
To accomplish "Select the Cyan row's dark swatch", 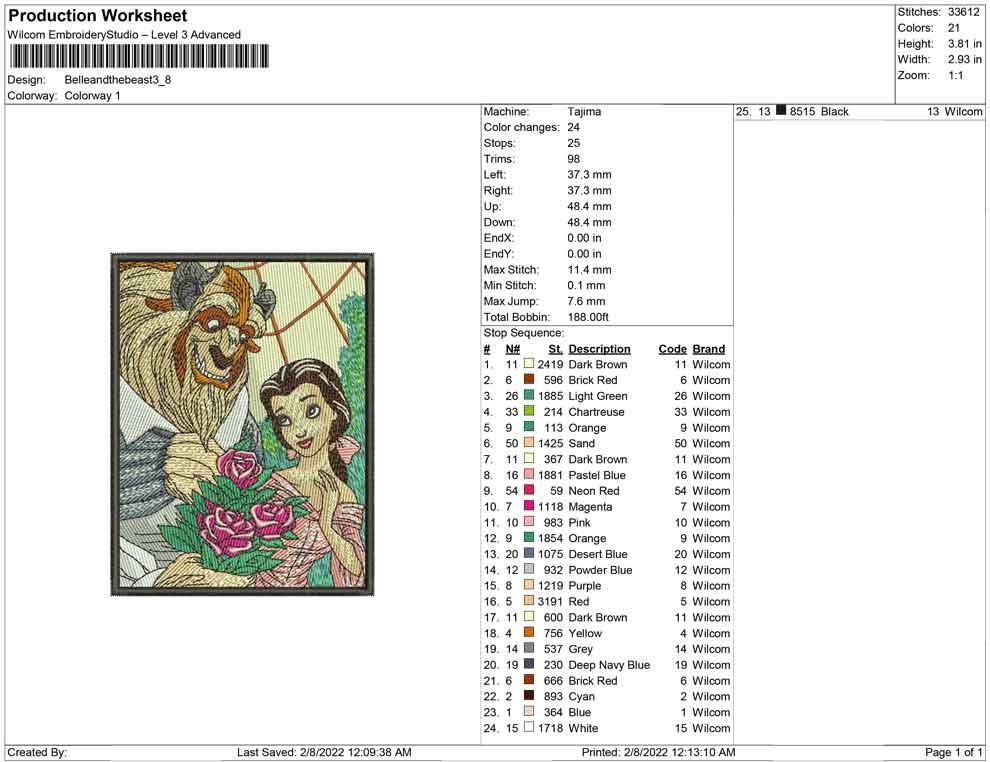I will 529,695.
